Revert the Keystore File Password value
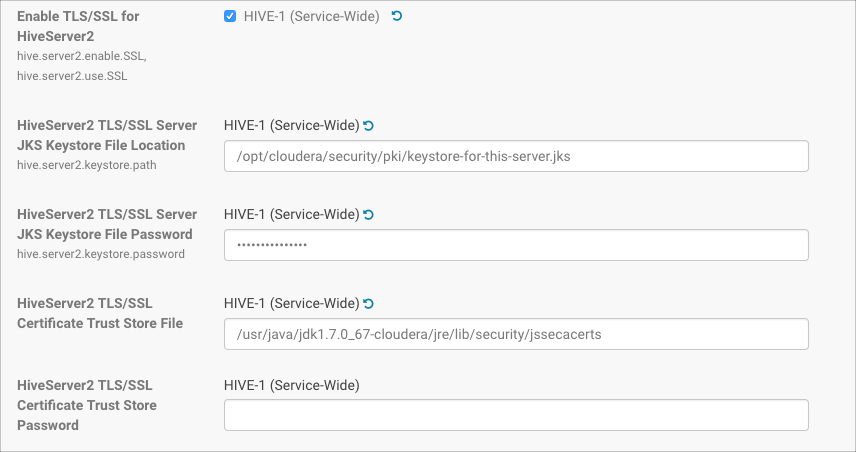The image size is (856, 452). pyautogui.click(x=369, y=214)
